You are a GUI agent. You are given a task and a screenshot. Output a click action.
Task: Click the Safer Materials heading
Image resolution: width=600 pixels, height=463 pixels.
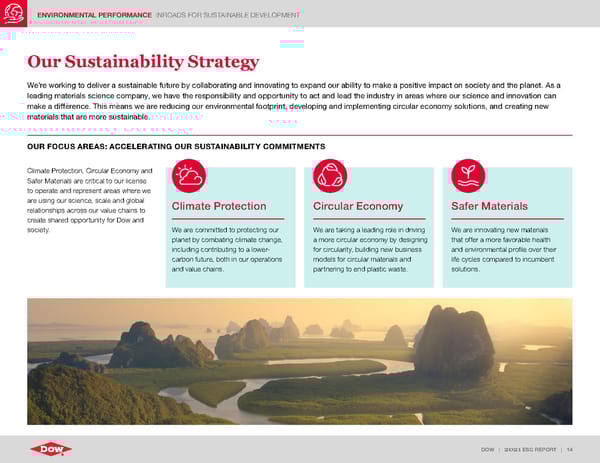pos(490,207)
